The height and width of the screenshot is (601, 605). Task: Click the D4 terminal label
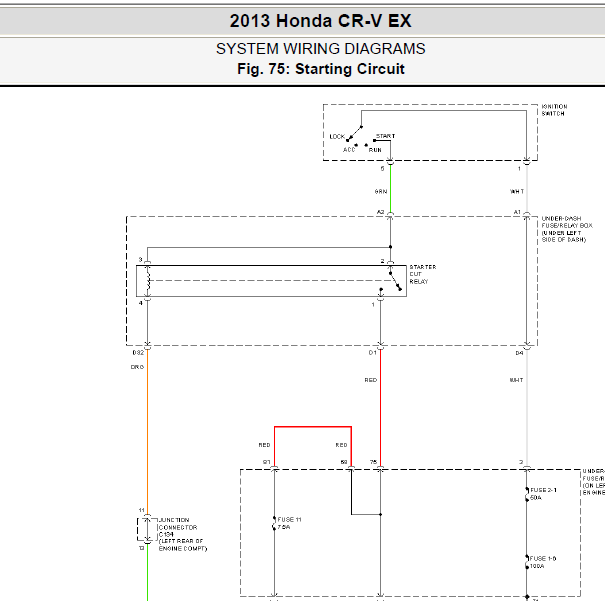(x=519, y=353)
